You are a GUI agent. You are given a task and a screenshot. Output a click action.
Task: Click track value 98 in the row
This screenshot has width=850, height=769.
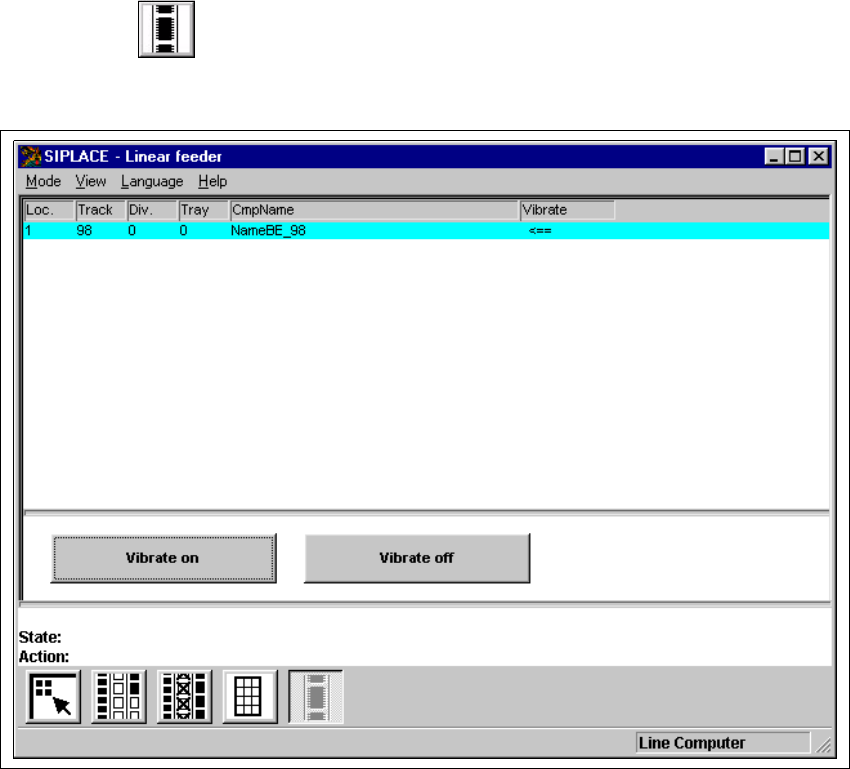[x=84, y=231]
